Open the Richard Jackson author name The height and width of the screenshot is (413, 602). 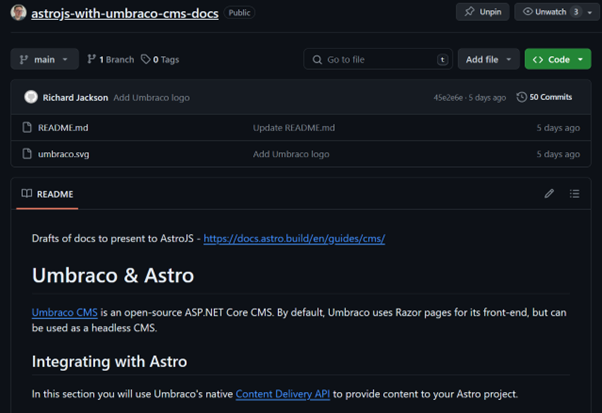75,98
